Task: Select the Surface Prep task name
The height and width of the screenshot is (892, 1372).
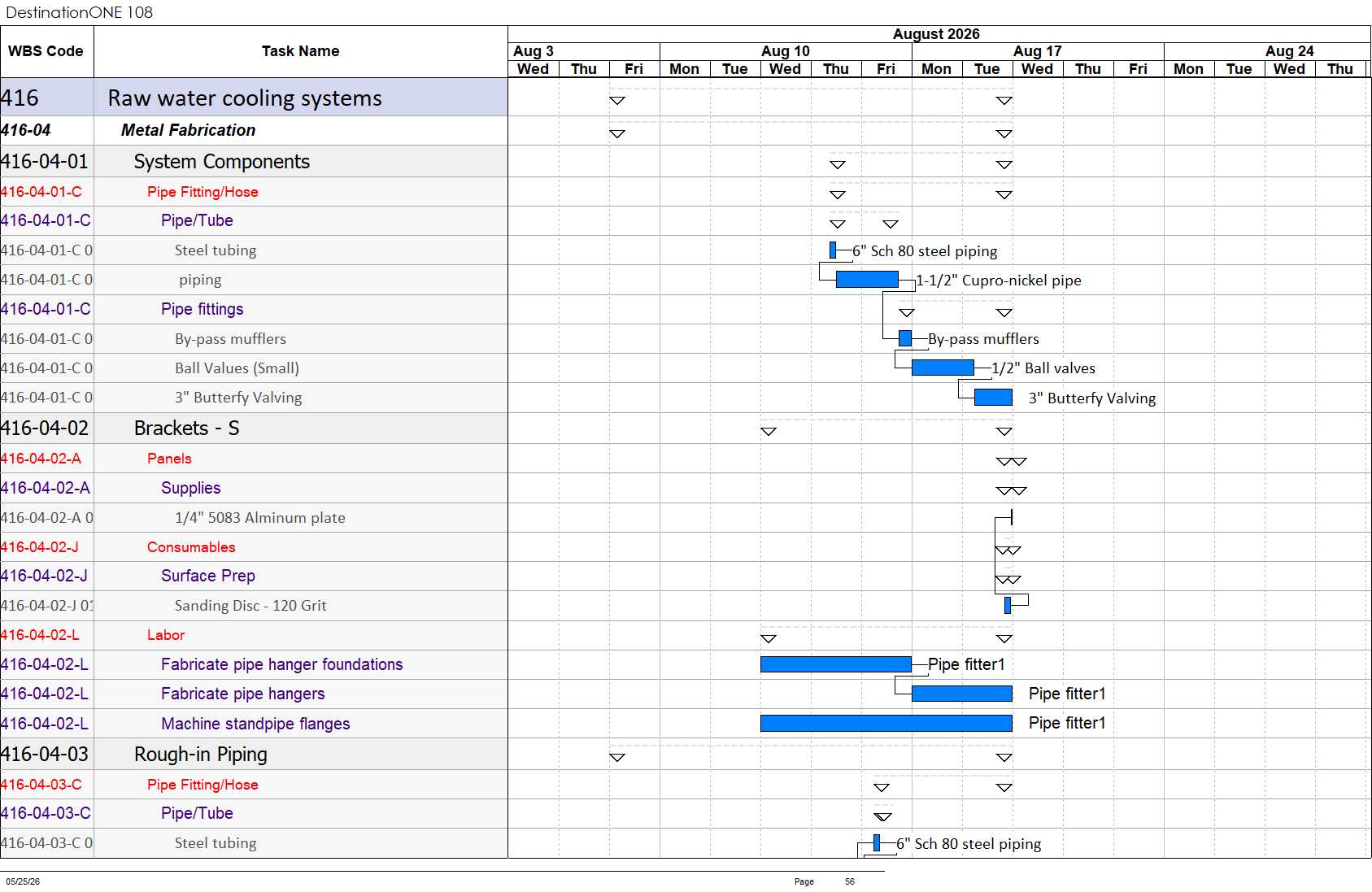Action: 208,576
